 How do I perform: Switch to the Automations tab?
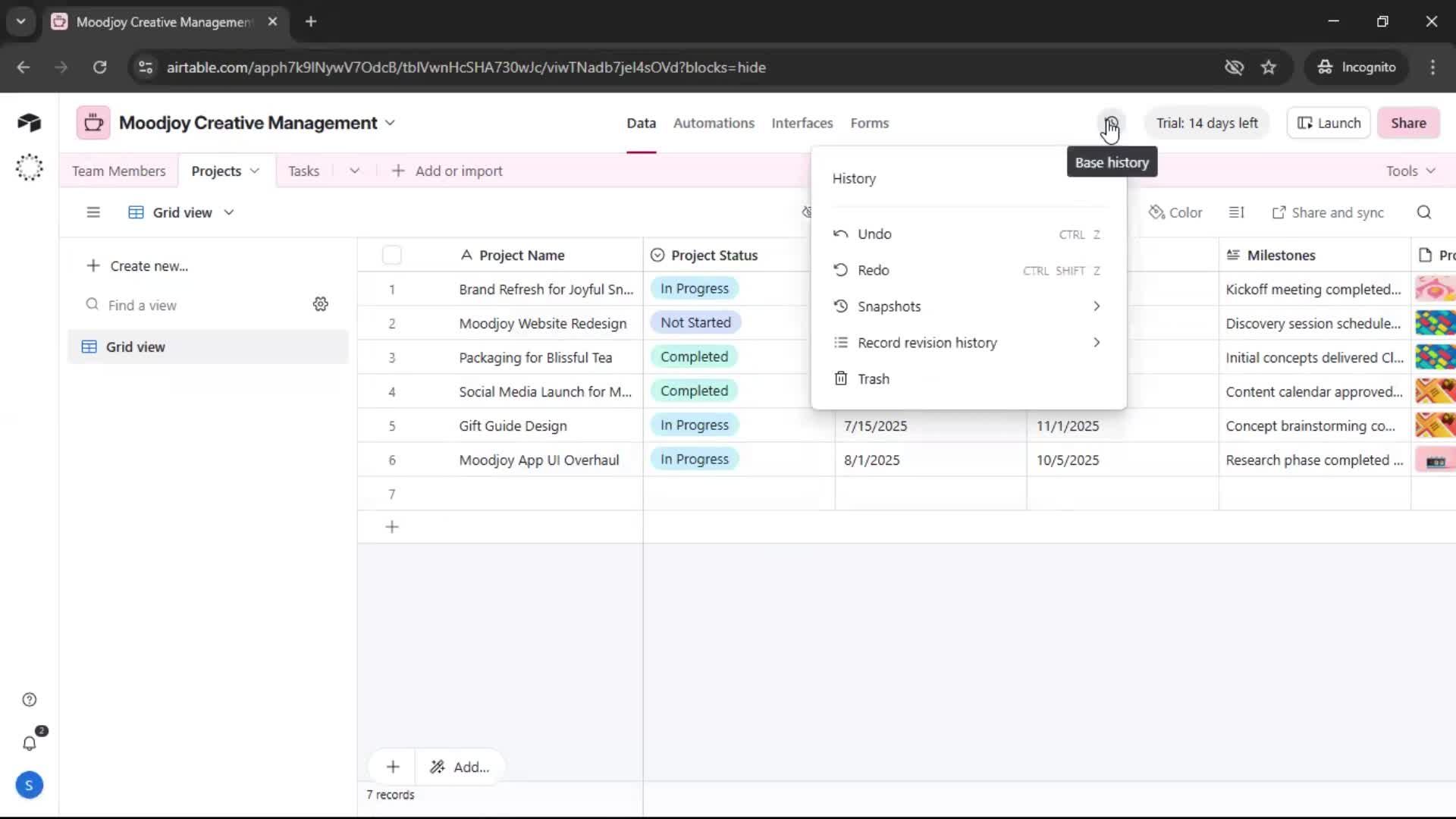(x=714, y=123)
